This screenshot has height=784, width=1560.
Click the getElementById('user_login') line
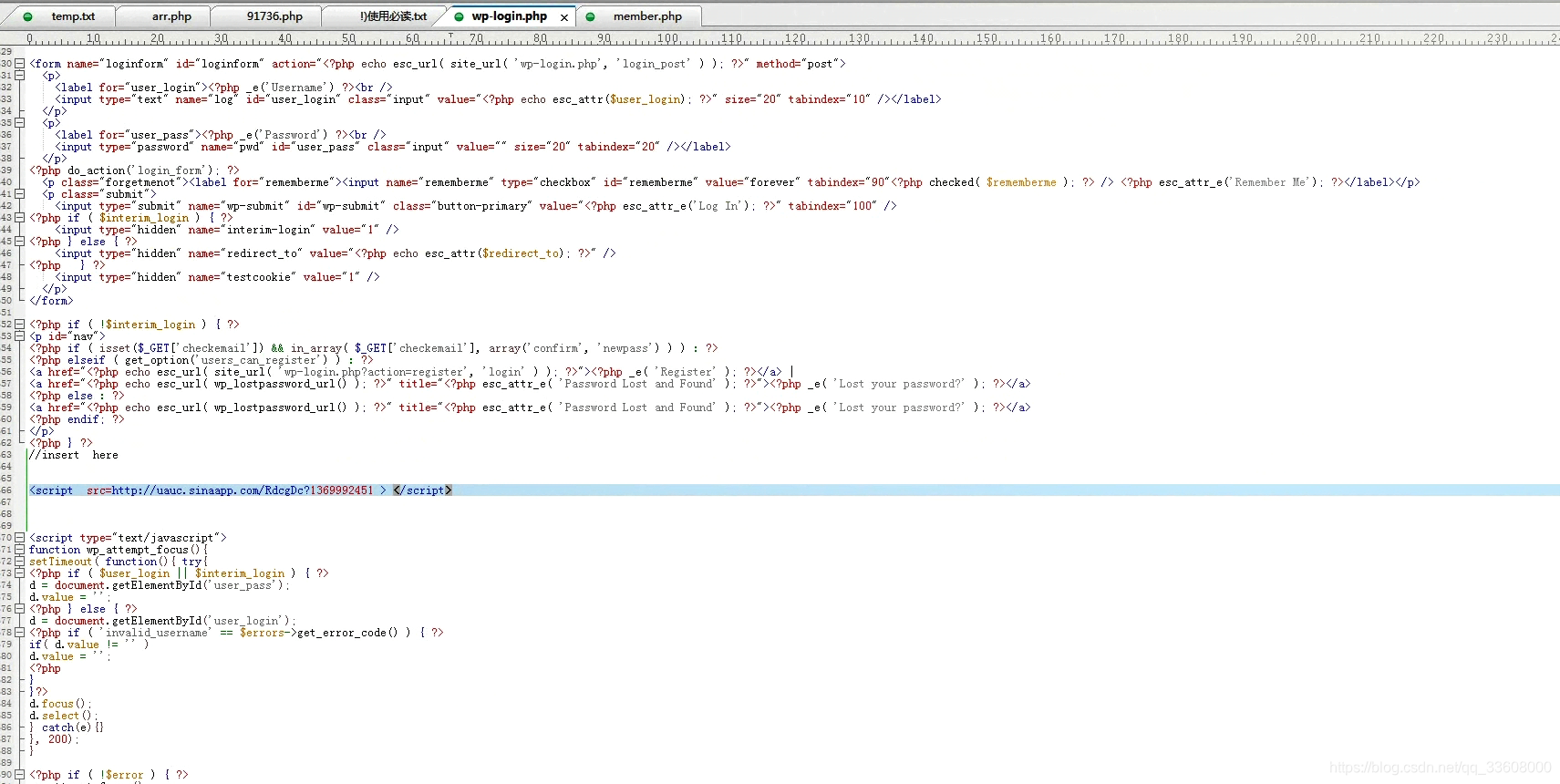coord(162,621)
